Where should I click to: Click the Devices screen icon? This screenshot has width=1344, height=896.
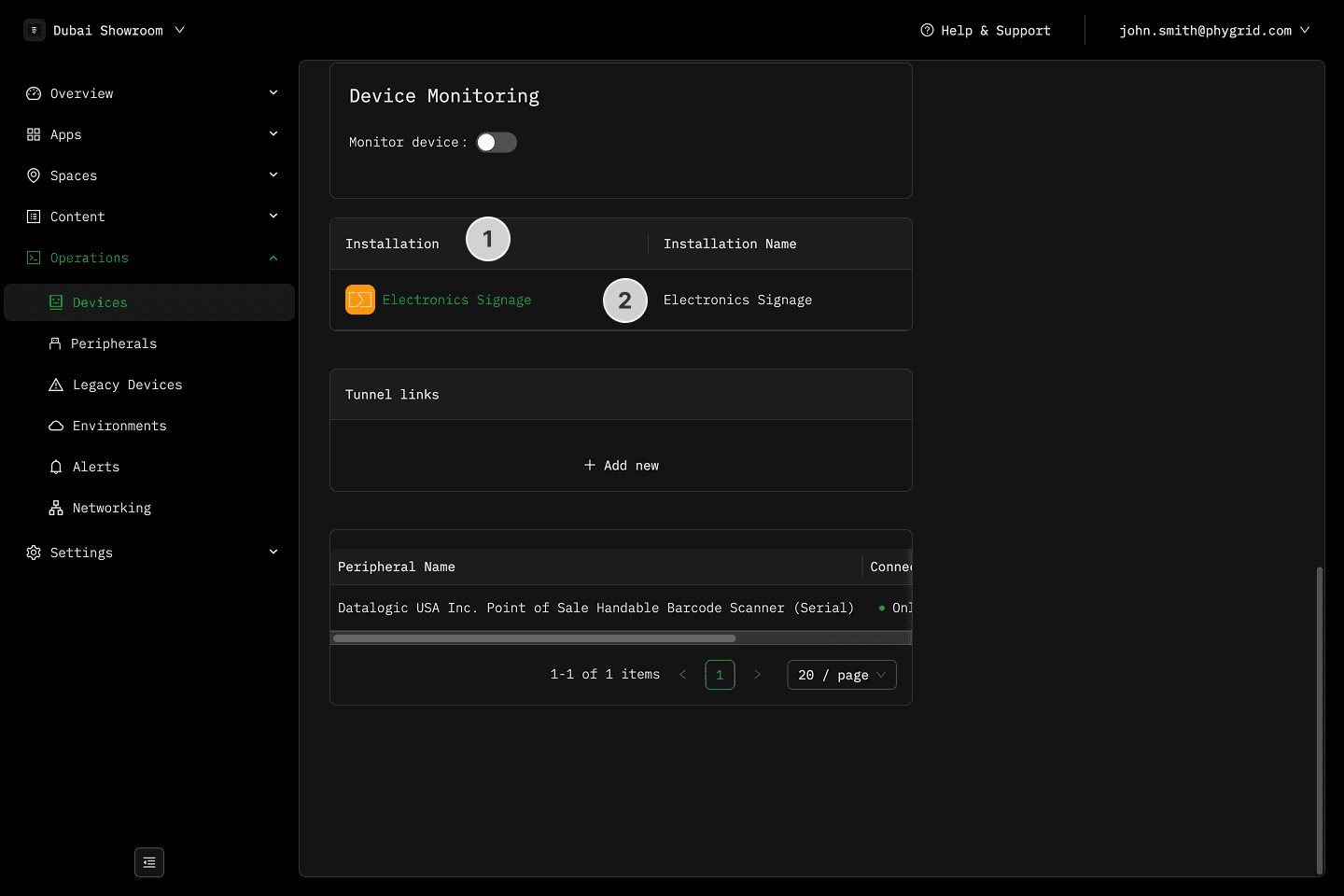56,302
